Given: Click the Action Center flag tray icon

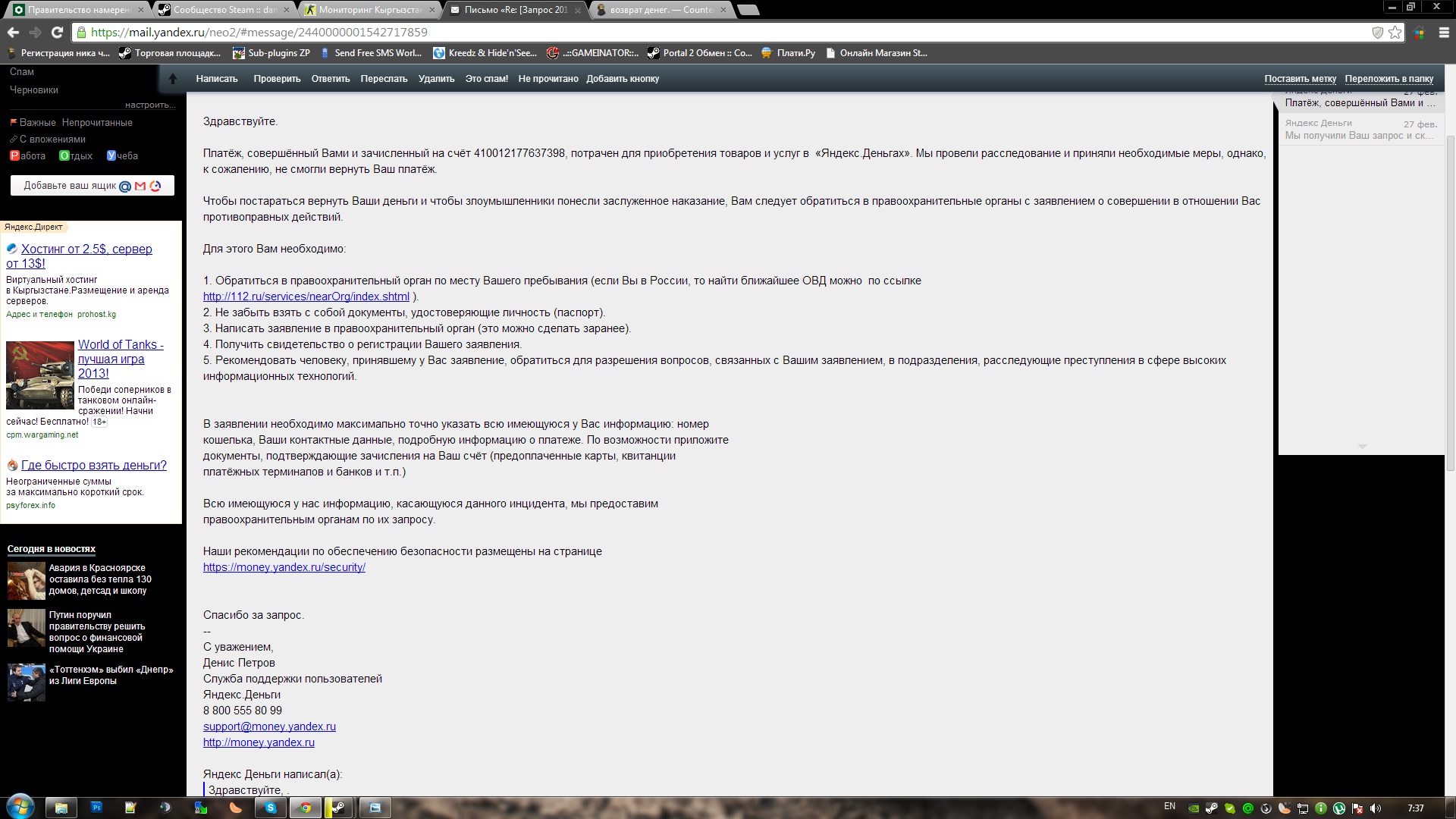Looking at the screenshot, I should point(1357,808).
